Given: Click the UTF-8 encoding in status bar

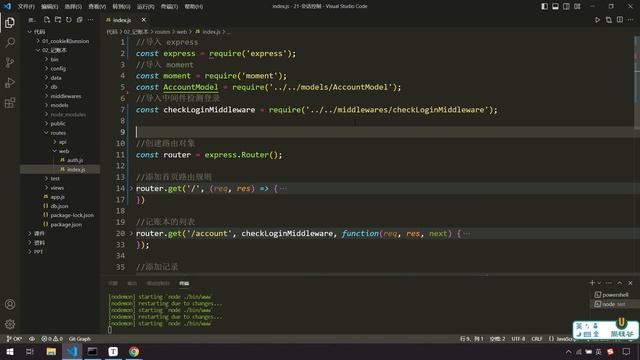Looking at the screenshot, I should point(518,339).
